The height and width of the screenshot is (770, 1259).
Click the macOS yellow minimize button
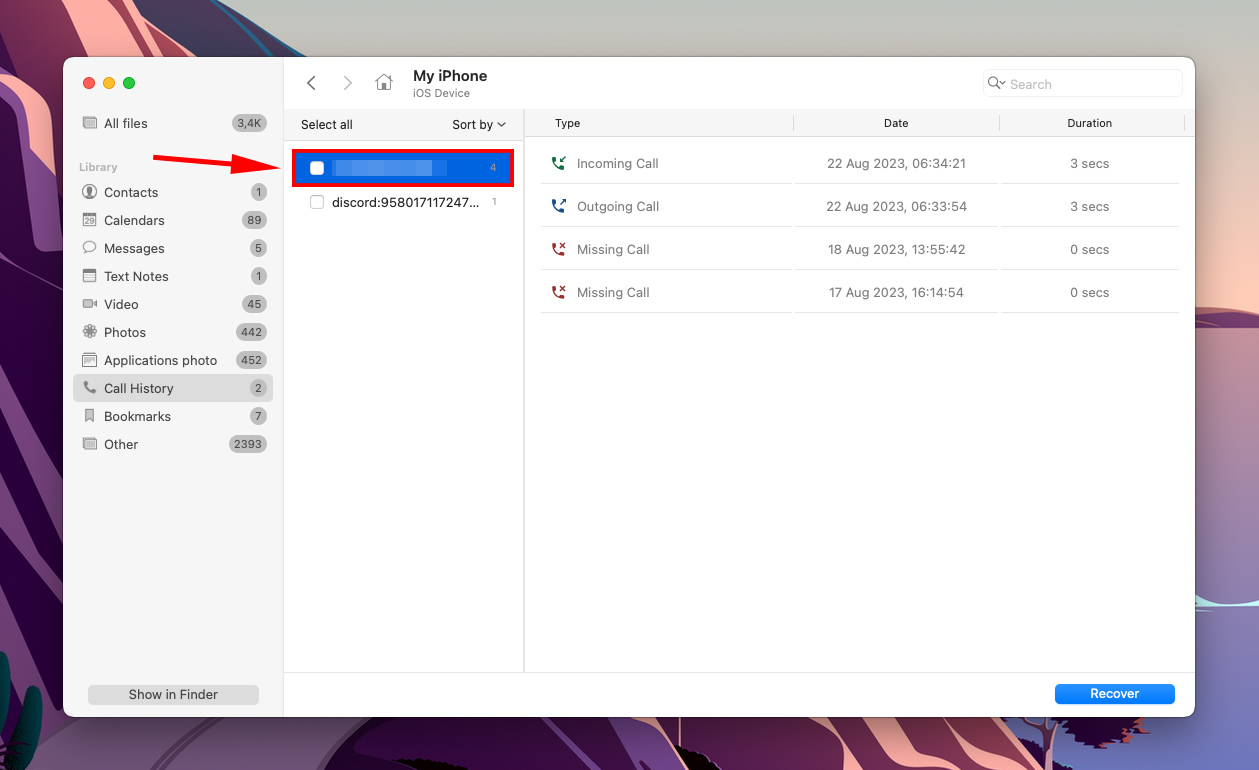pos(109,83)
